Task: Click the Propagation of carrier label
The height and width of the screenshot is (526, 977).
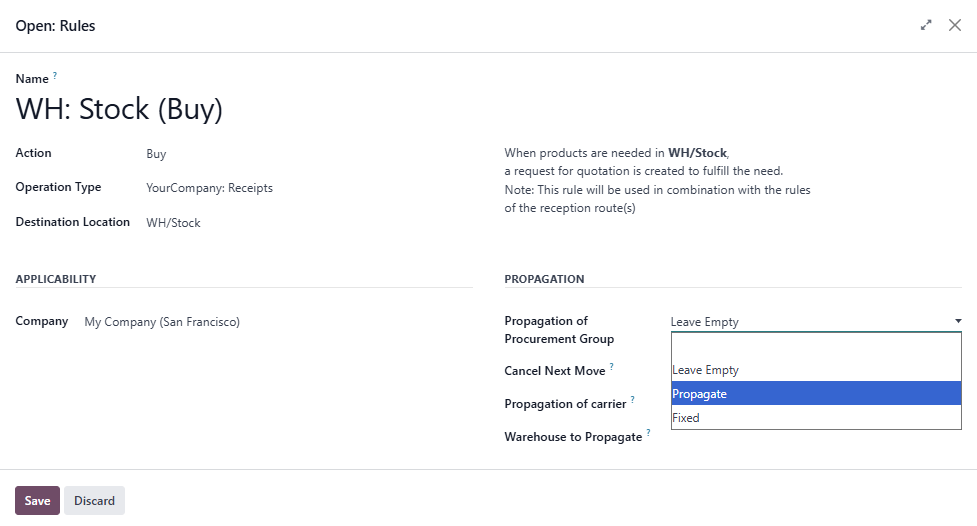Action: (565, 404)
